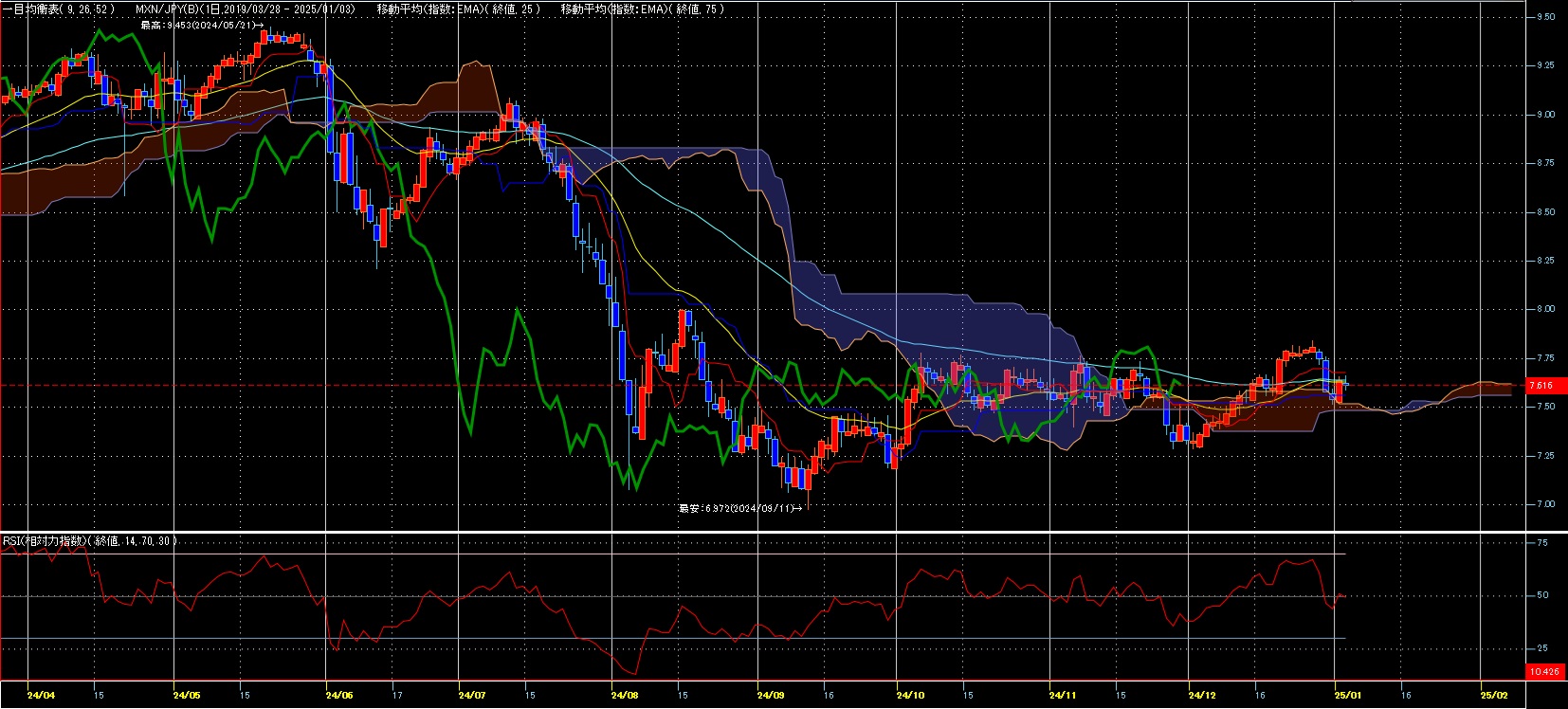Image resolution: width=1568 pixels, height=709 pixels.
Task: Click the 24/04 date axis label
Action: pos(41,695)
